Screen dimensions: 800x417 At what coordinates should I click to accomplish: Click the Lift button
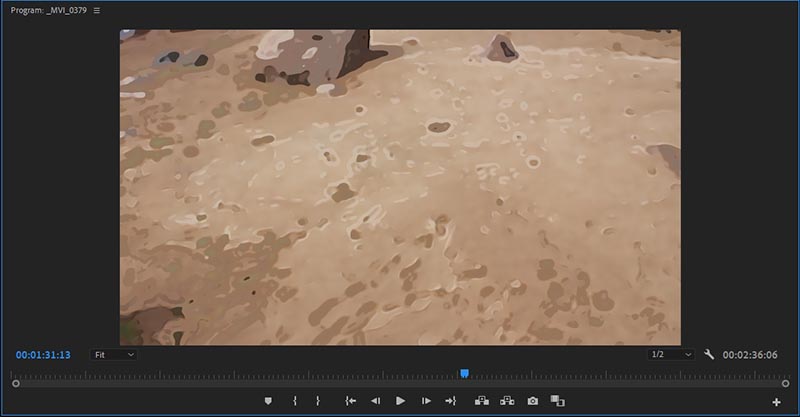[x=482, y=401]
